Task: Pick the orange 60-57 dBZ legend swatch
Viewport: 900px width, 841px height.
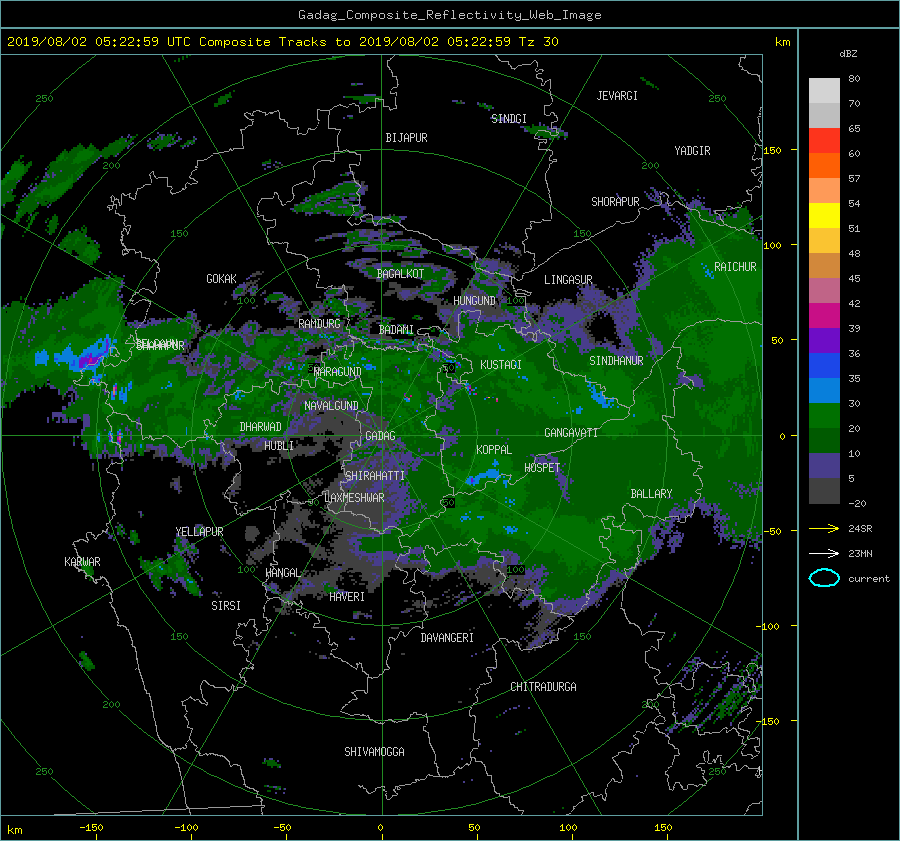Action: click(824, 166)
